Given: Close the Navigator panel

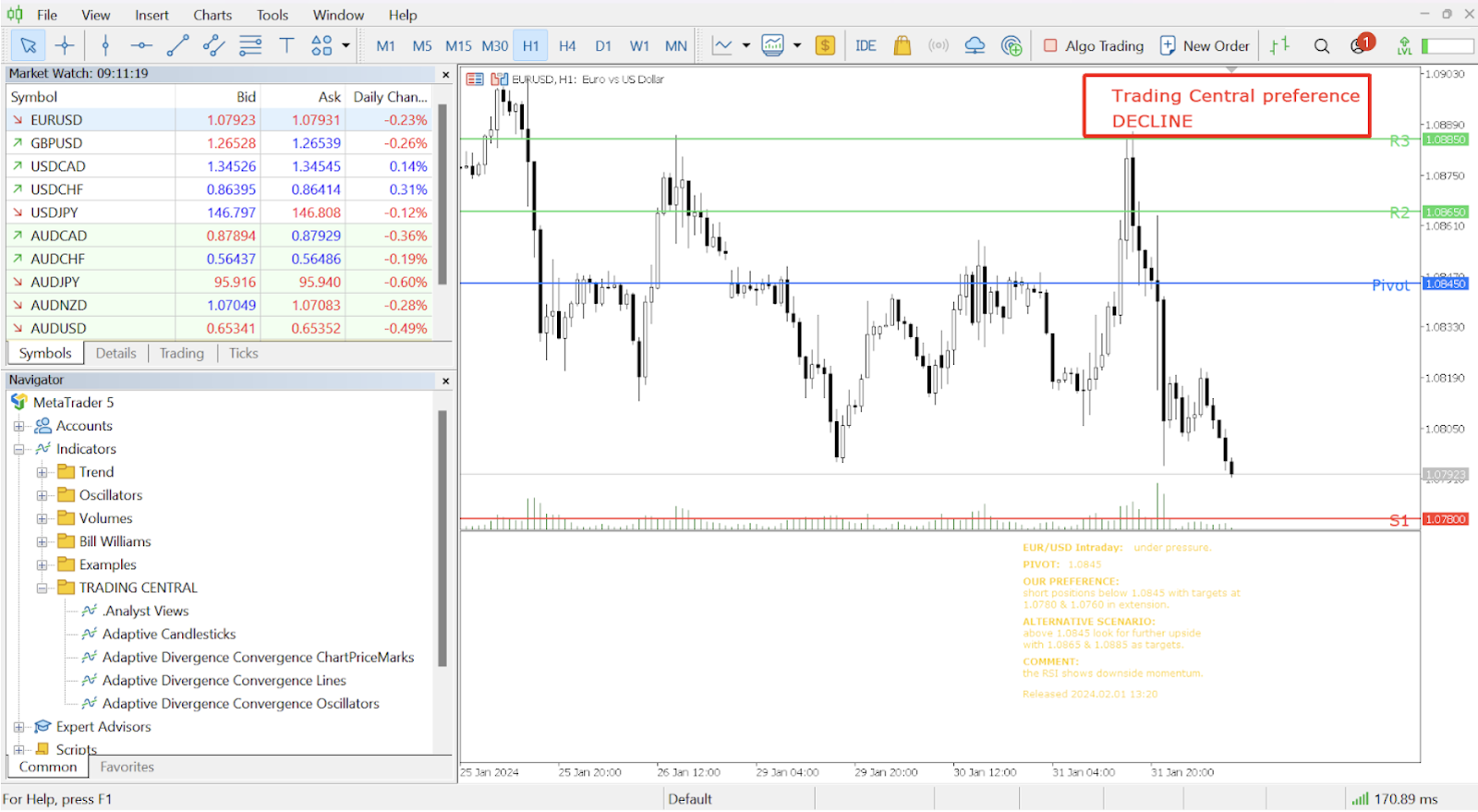Looking at the screenshot, I should (446, 381).
